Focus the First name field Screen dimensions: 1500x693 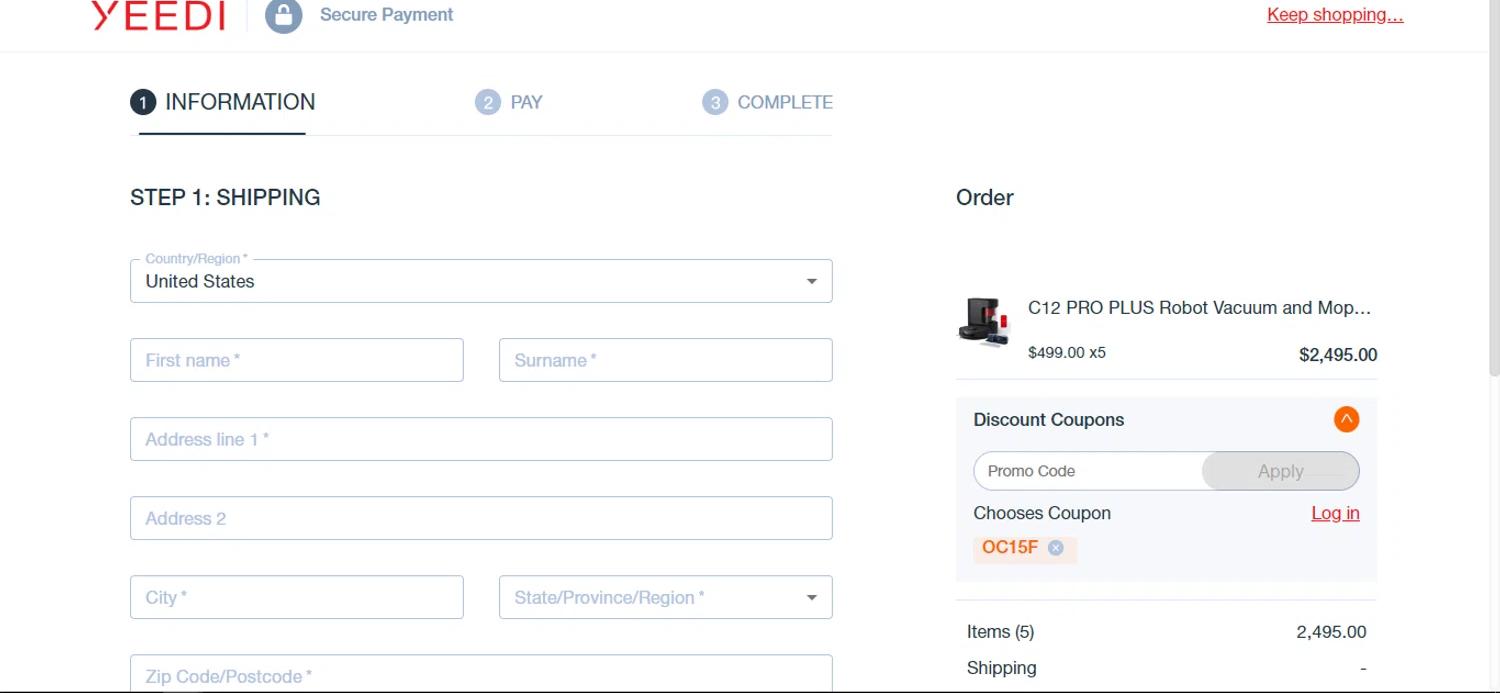pyautogui.click(x=297, y=360)
